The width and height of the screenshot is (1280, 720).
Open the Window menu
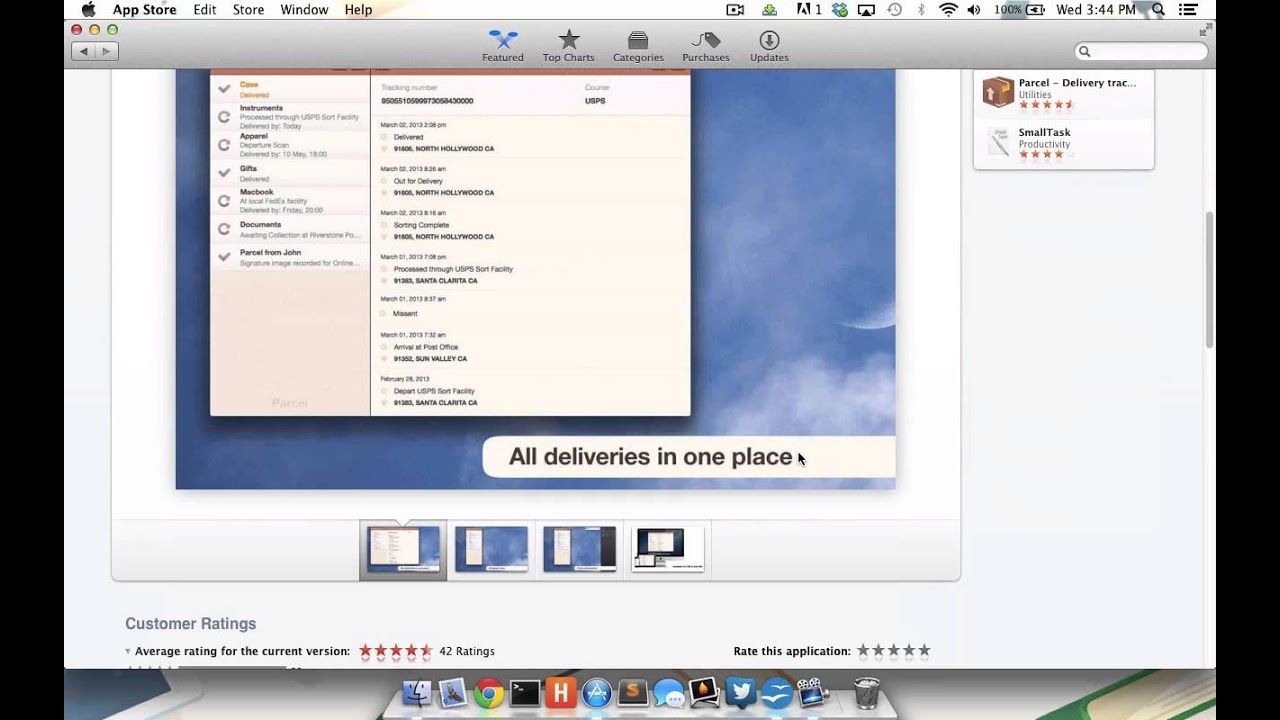pyautogui.click(x=304, y=9)
